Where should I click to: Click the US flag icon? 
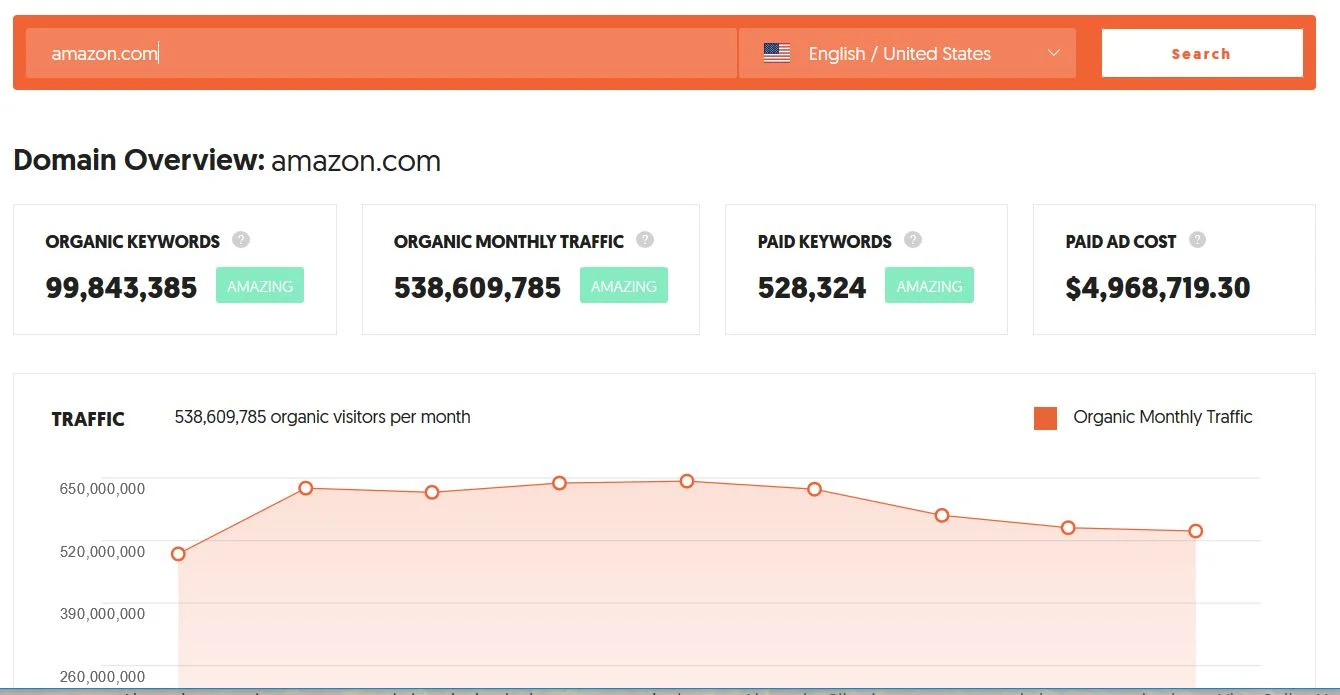777,54
